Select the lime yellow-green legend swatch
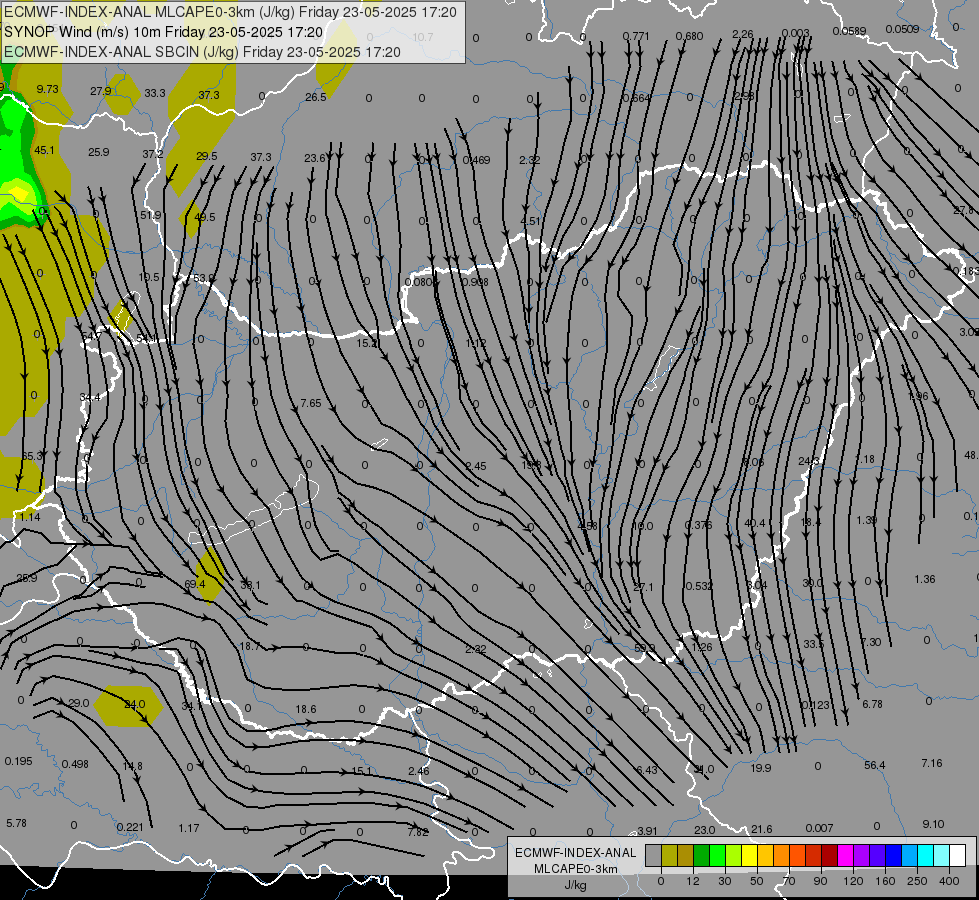Screen dimensions: 979x900 (x=733, y=856)
